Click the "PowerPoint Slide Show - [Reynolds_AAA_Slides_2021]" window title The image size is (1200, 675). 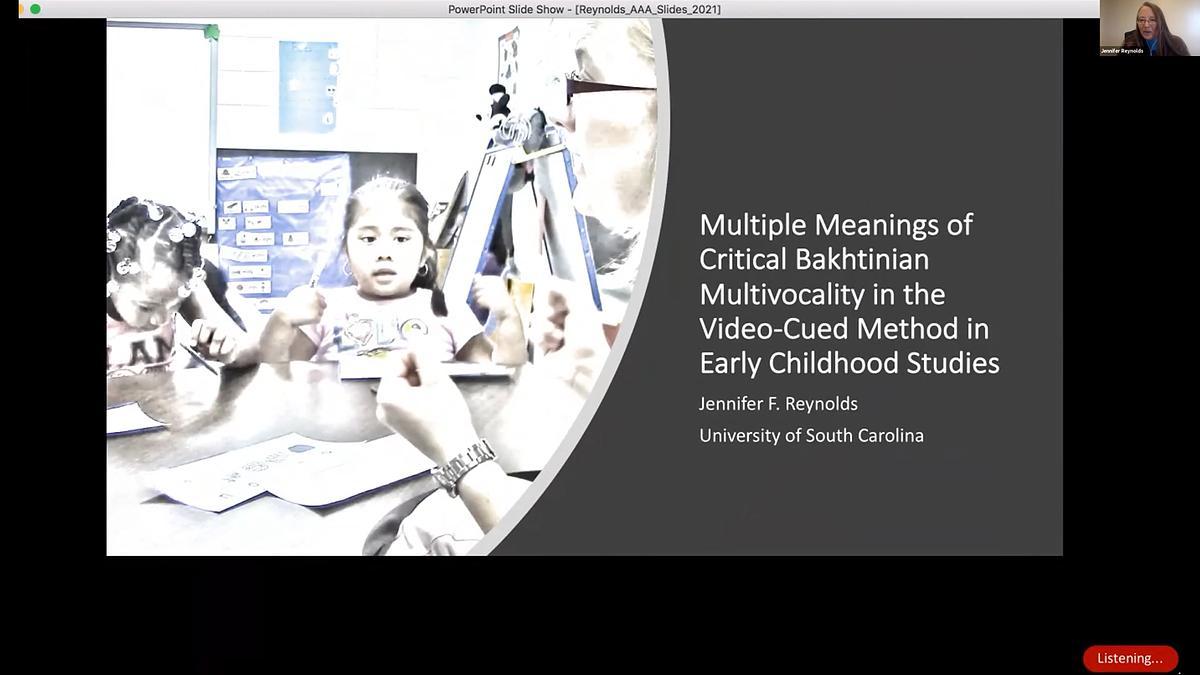tap(585, 9)
